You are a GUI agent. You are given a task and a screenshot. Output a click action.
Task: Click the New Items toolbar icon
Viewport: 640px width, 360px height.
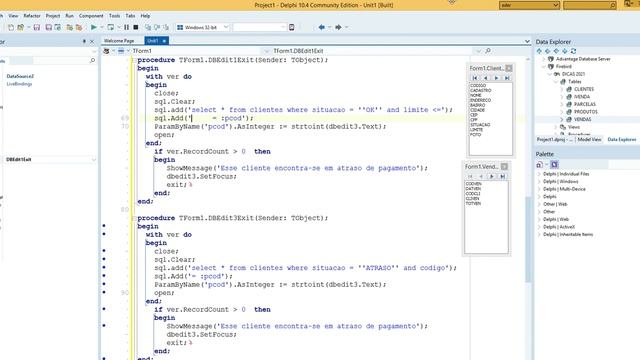pyautogui.click(x=11, y=27)
